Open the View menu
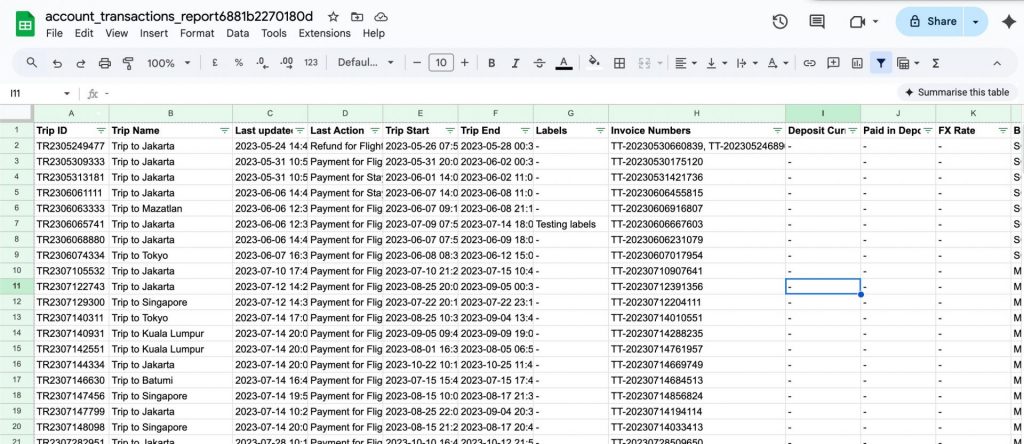Image resolution: width=1024 pixels, height=444 pixels. point(116,33)
